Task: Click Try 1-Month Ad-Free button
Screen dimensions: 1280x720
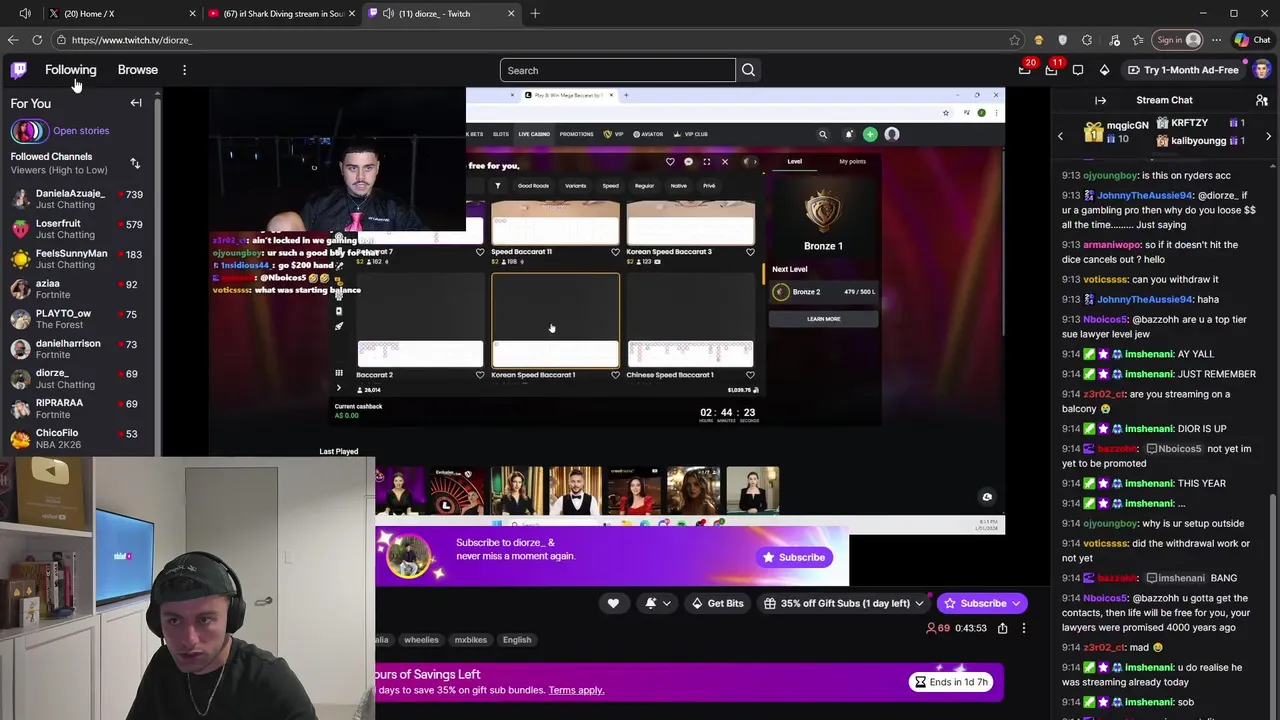Action: pos(1183,70)
